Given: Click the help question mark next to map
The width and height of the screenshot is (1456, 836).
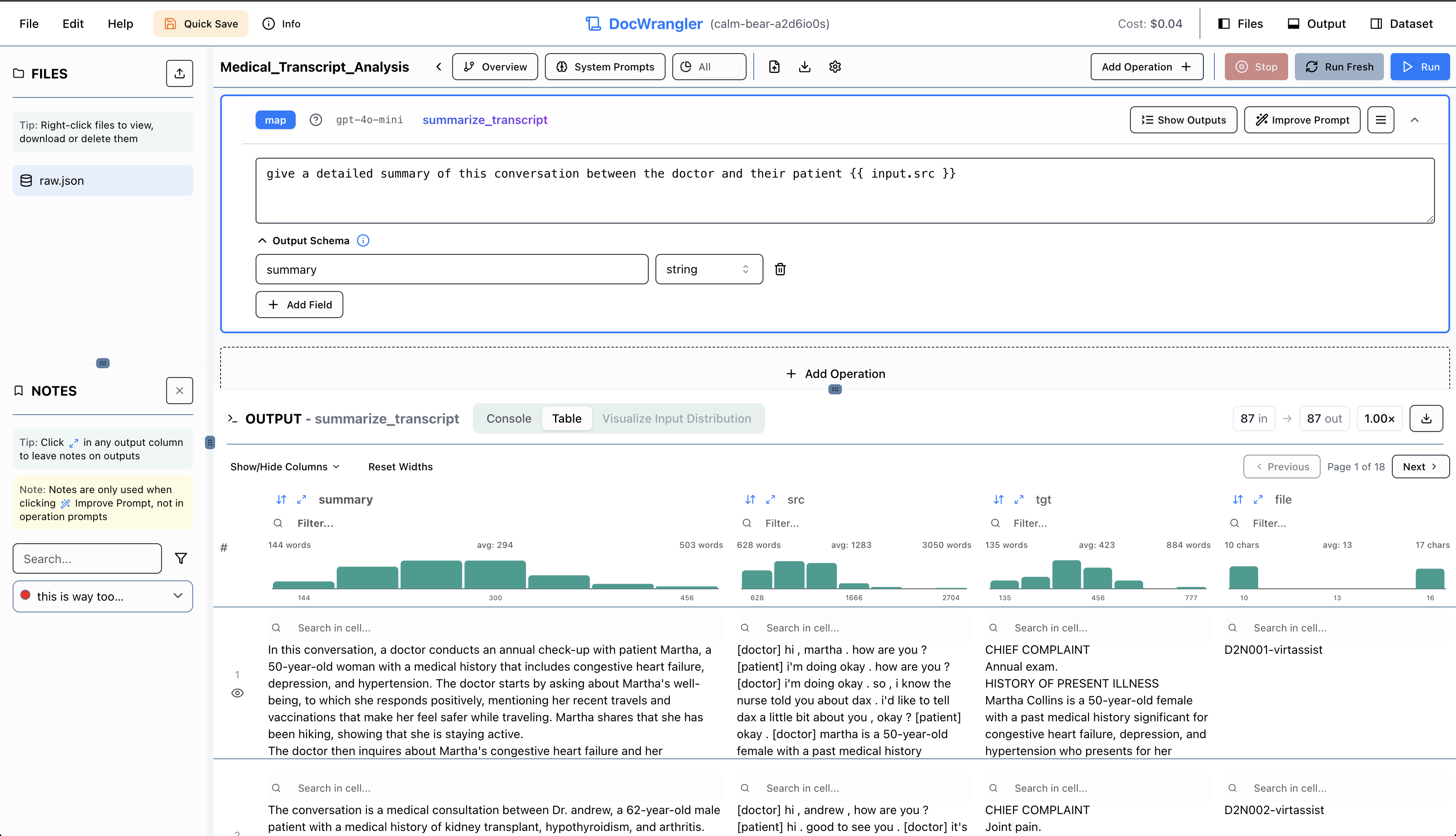Looking at the screenshot, I should 316,120.
